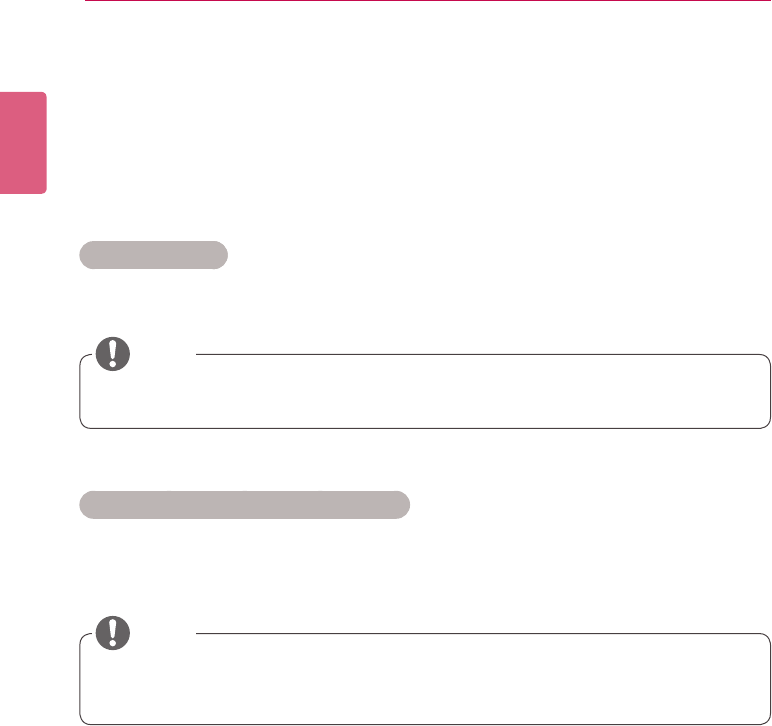Click the long gray heading bar

(x=244, y=505)
